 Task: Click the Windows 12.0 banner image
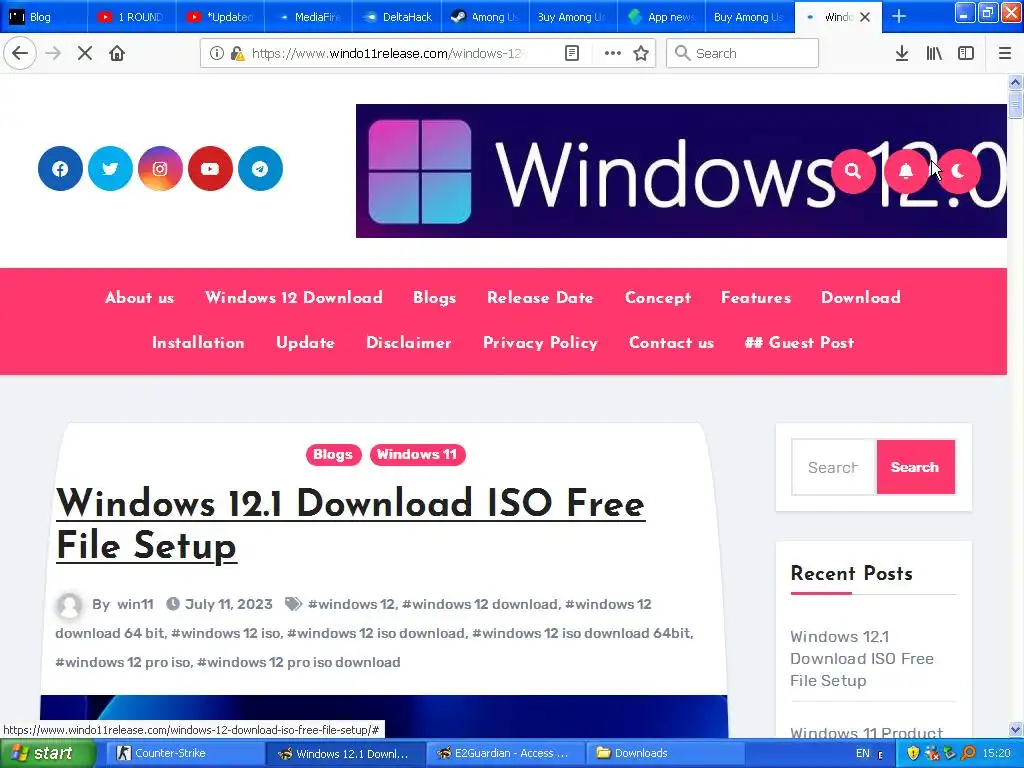pyautogui.click(x=681, y=171)
